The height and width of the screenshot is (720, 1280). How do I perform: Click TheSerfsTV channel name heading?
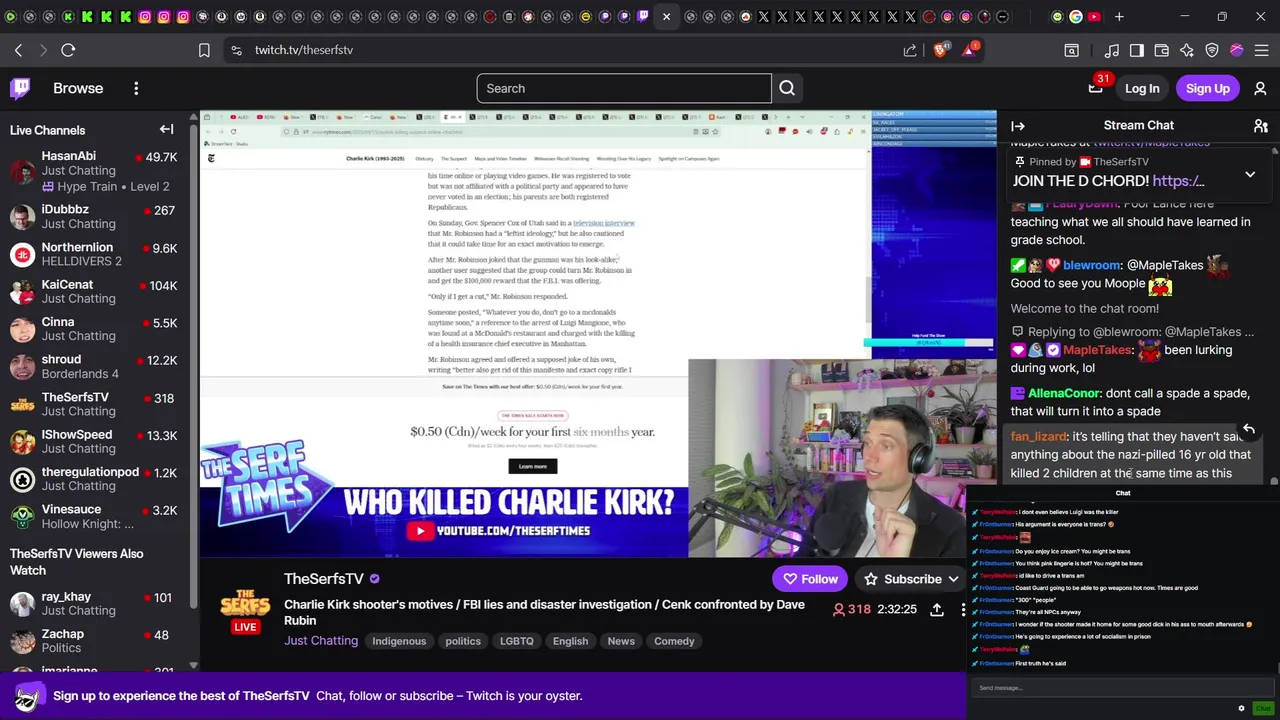point(324,579)
